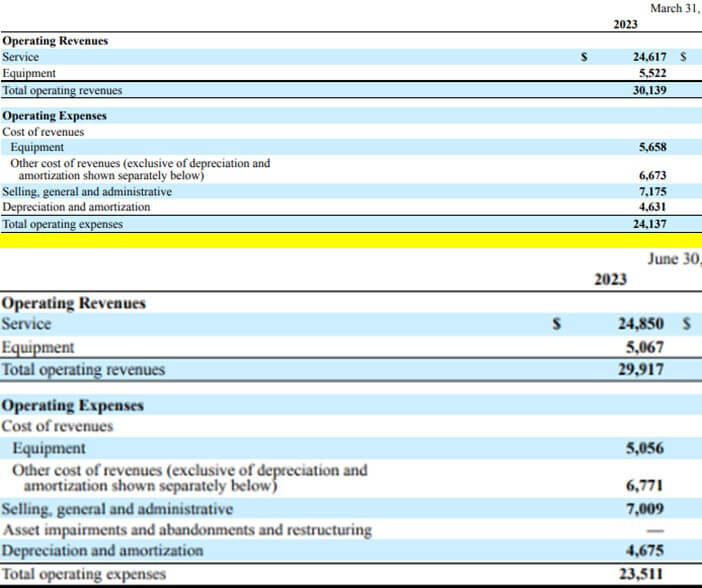The width and height of the screenshot is (702, 588).
Task: Click the 2023 header under June 30
Action: (x=610, y=279)
